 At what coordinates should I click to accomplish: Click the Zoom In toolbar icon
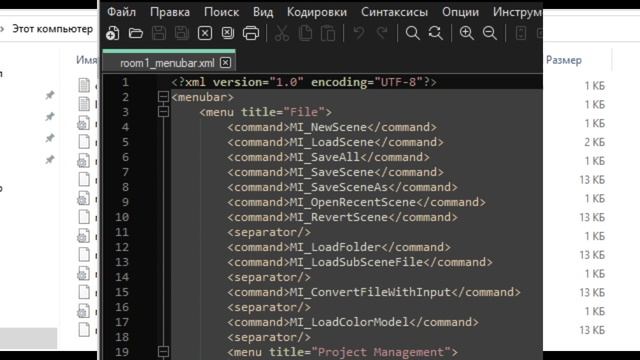467,33
